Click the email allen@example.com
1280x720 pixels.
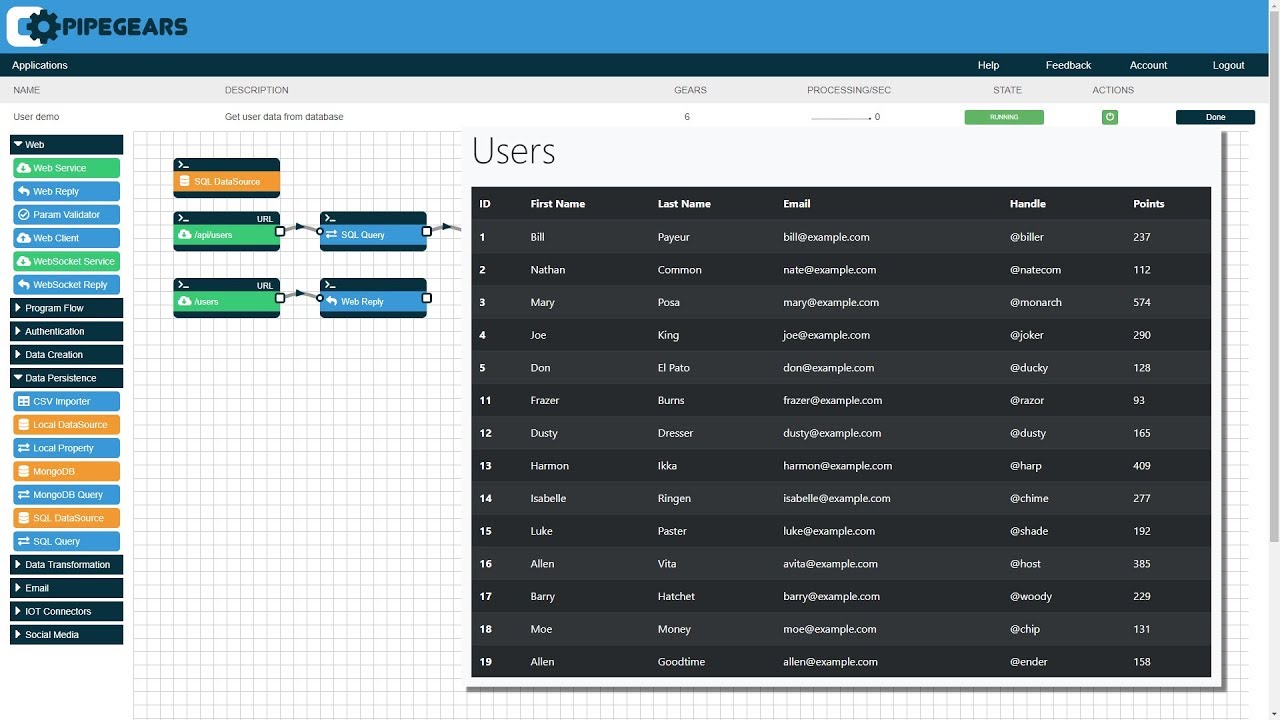coord(831,662)
